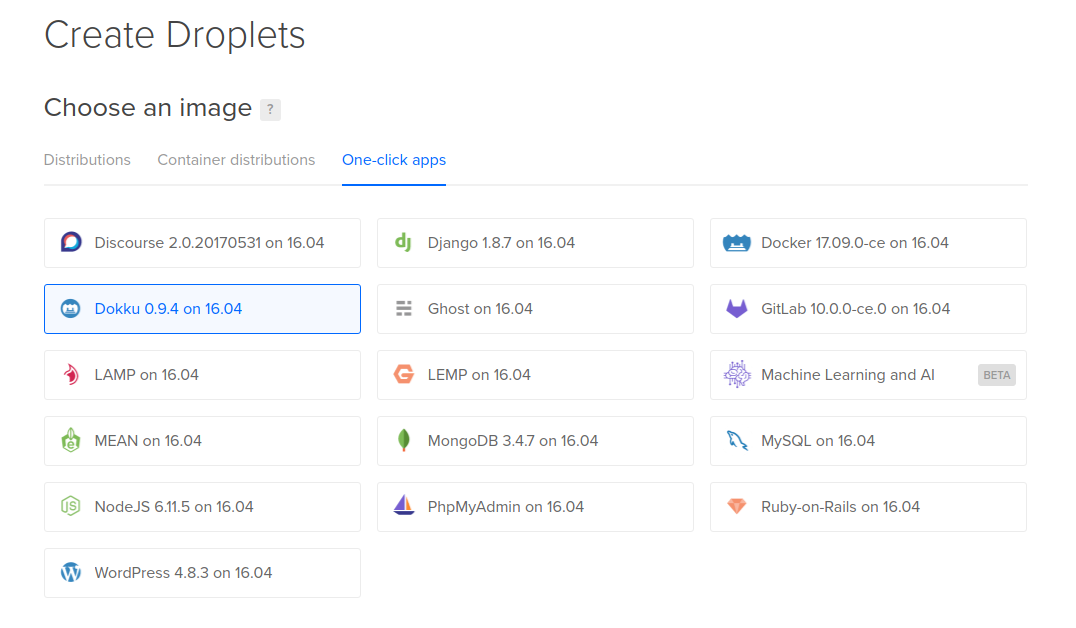Screen dimensions: 1076x628
Task: Click the Django dj logo icon
Action: click(x=404, y=242)
